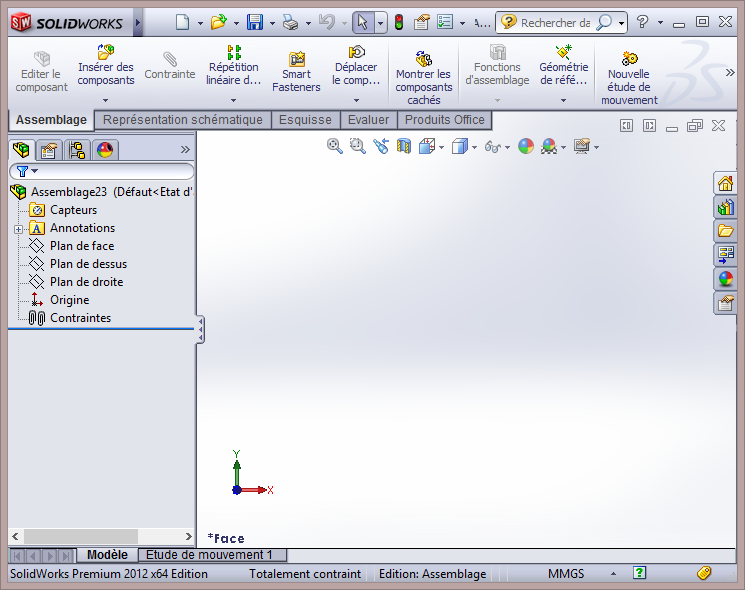Click the Zoom to fit icon
Screen dimensions: 745x590
335,146
